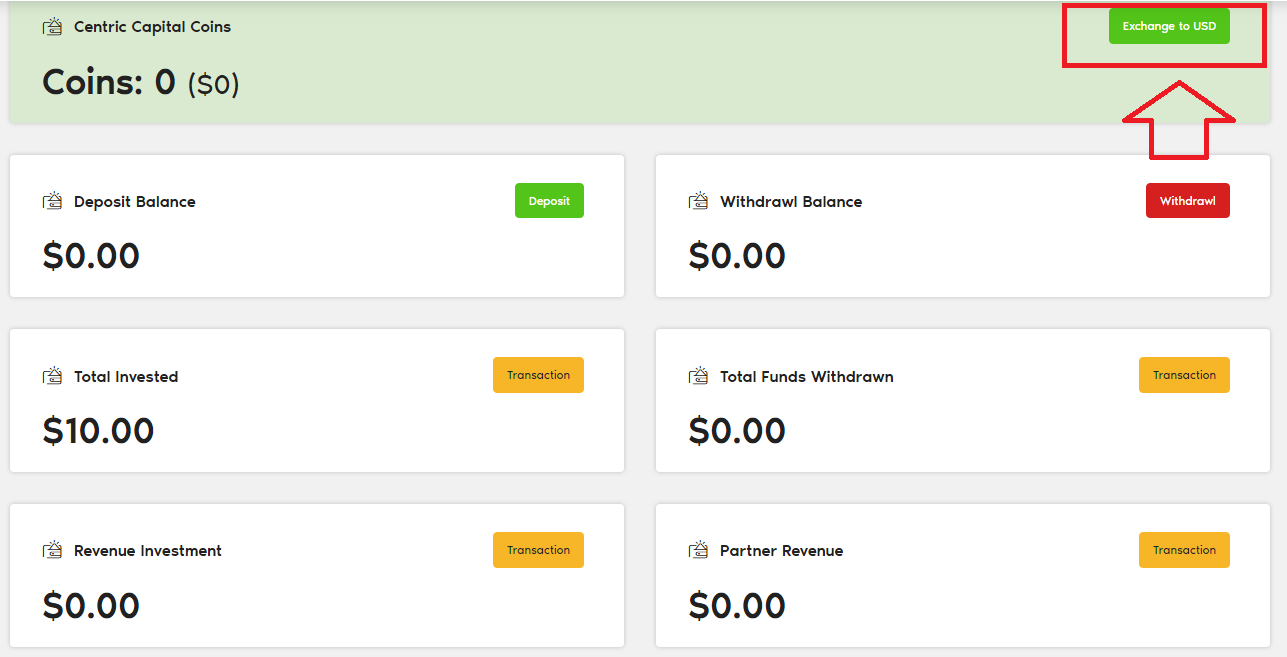Click the Centric Capital Coins heading

point(152,27)
